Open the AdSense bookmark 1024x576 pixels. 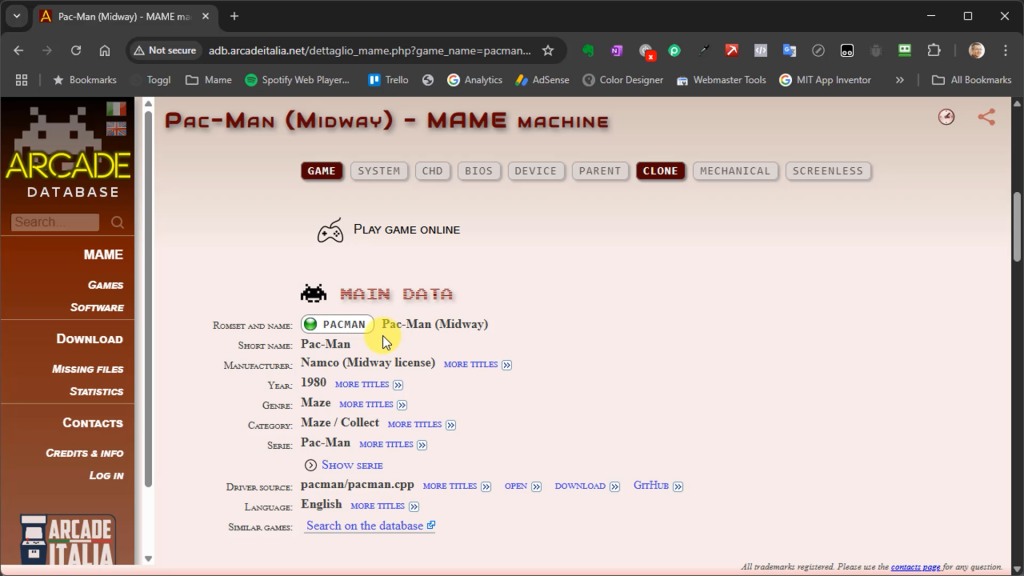coord(542,80)
